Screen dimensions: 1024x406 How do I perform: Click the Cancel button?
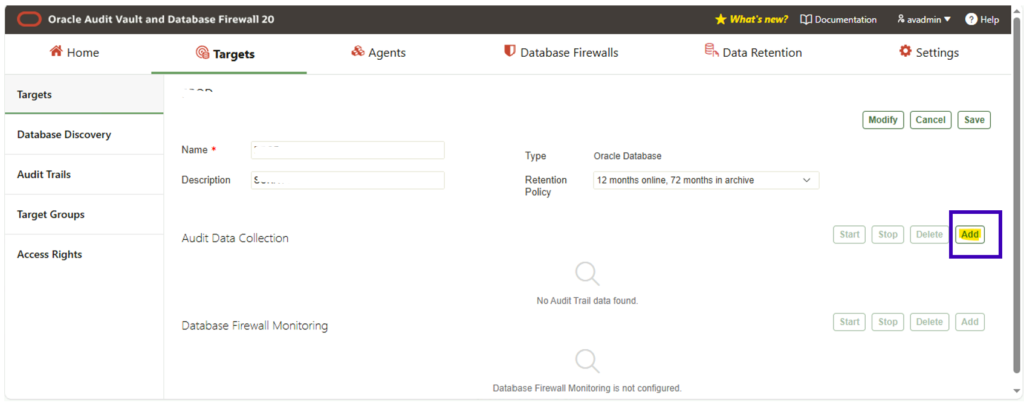coord(931,120)
